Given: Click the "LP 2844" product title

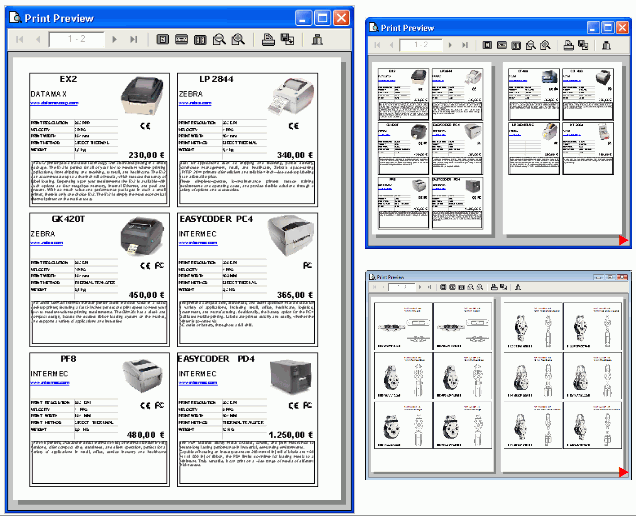Looking at the screenshot, I should tap(216, 79).
